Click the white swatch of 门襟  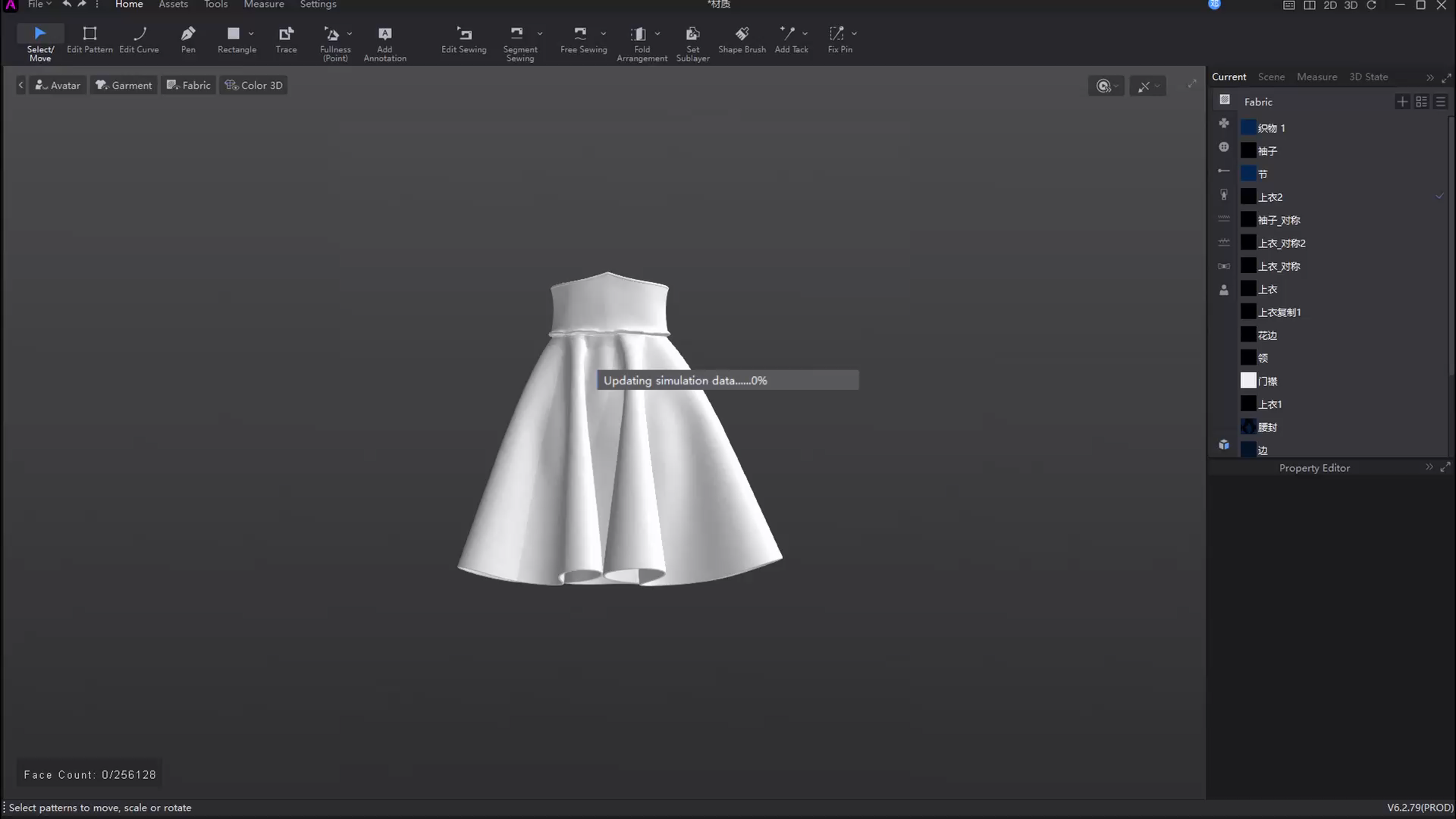point(1248,381)
